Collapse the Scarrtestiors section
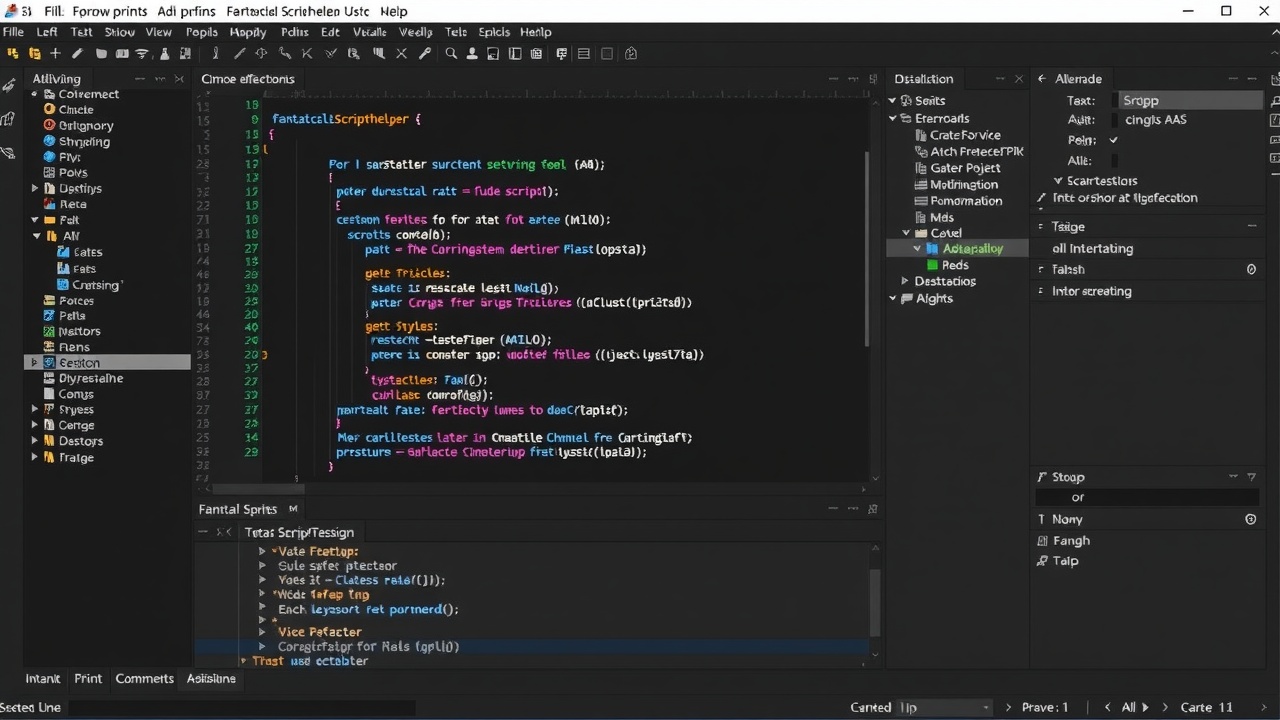The height and width of the screenshot is (720, 1280). (x=1058, y=181)
